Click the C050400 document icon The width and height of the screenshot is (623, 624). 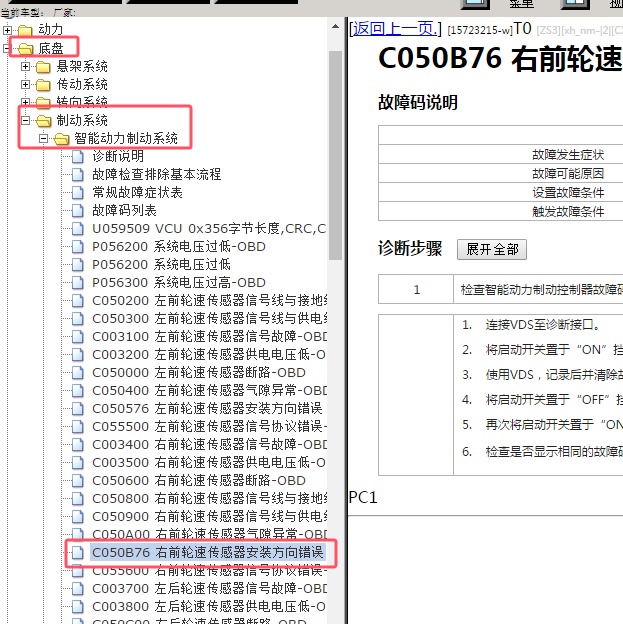coord(78,390)
